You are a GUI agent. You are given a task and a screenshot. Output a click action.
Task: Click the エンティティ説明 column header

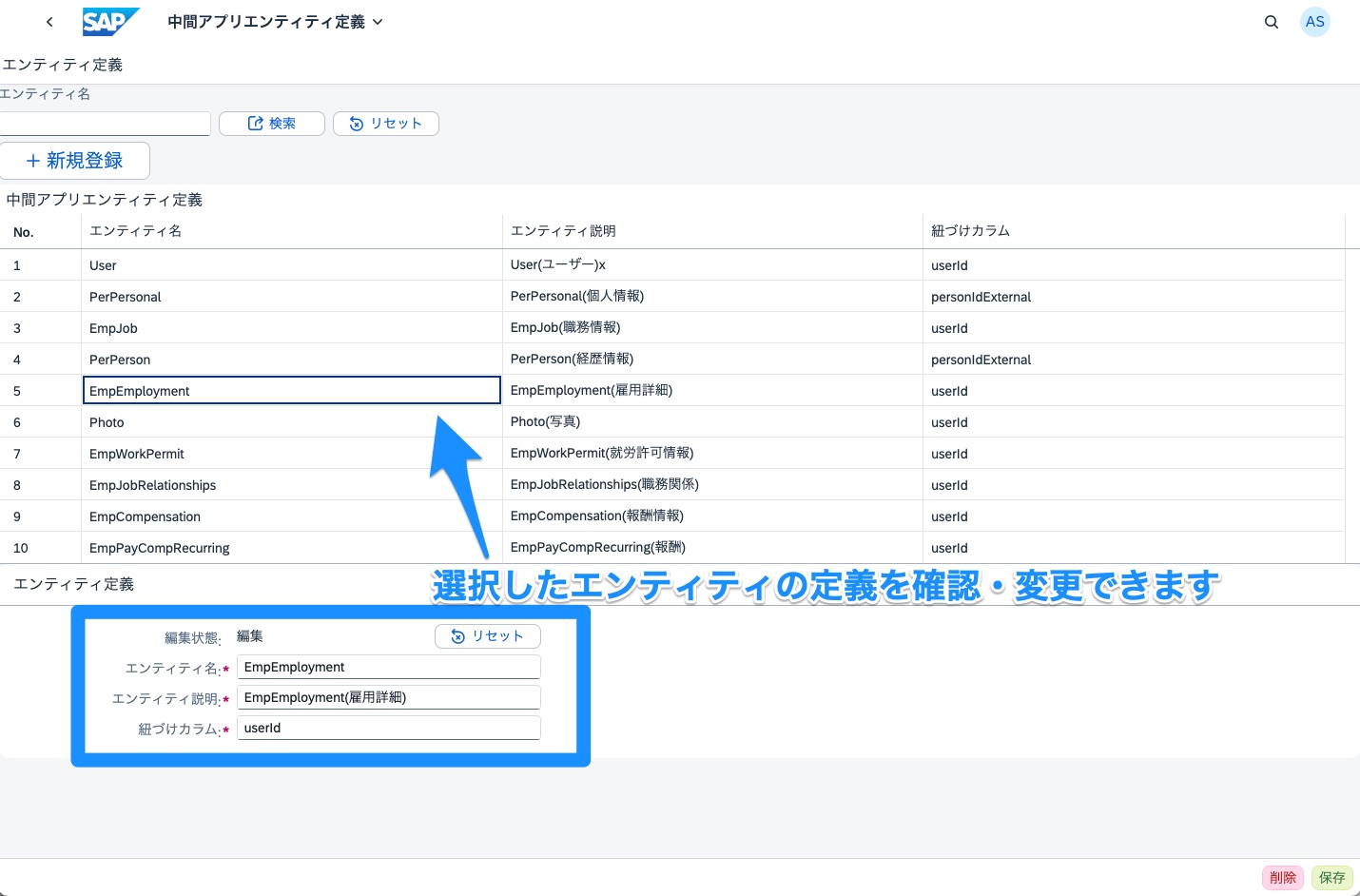(712, 231)
